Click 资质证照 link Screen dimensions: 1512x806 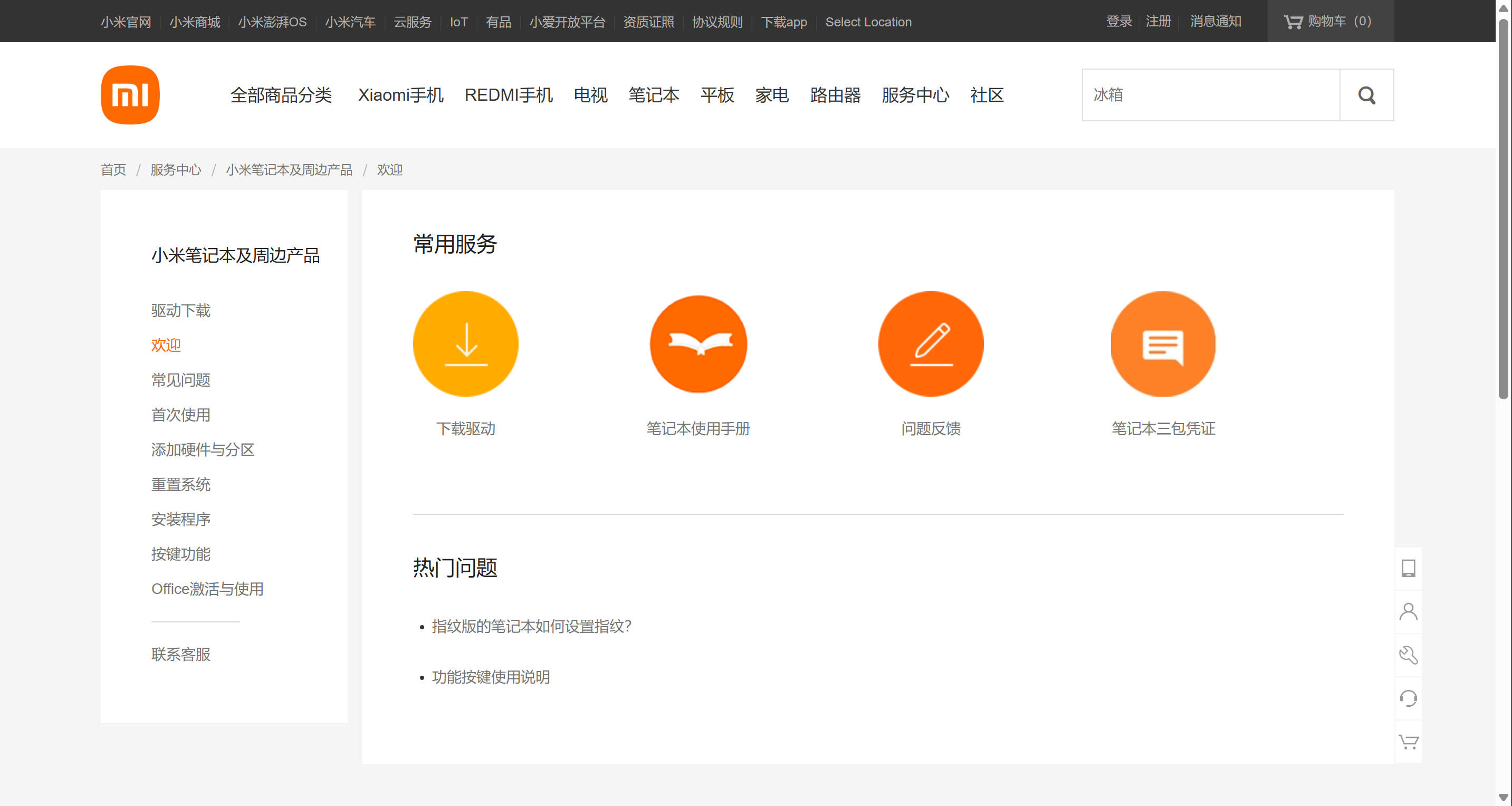point(648,22)
